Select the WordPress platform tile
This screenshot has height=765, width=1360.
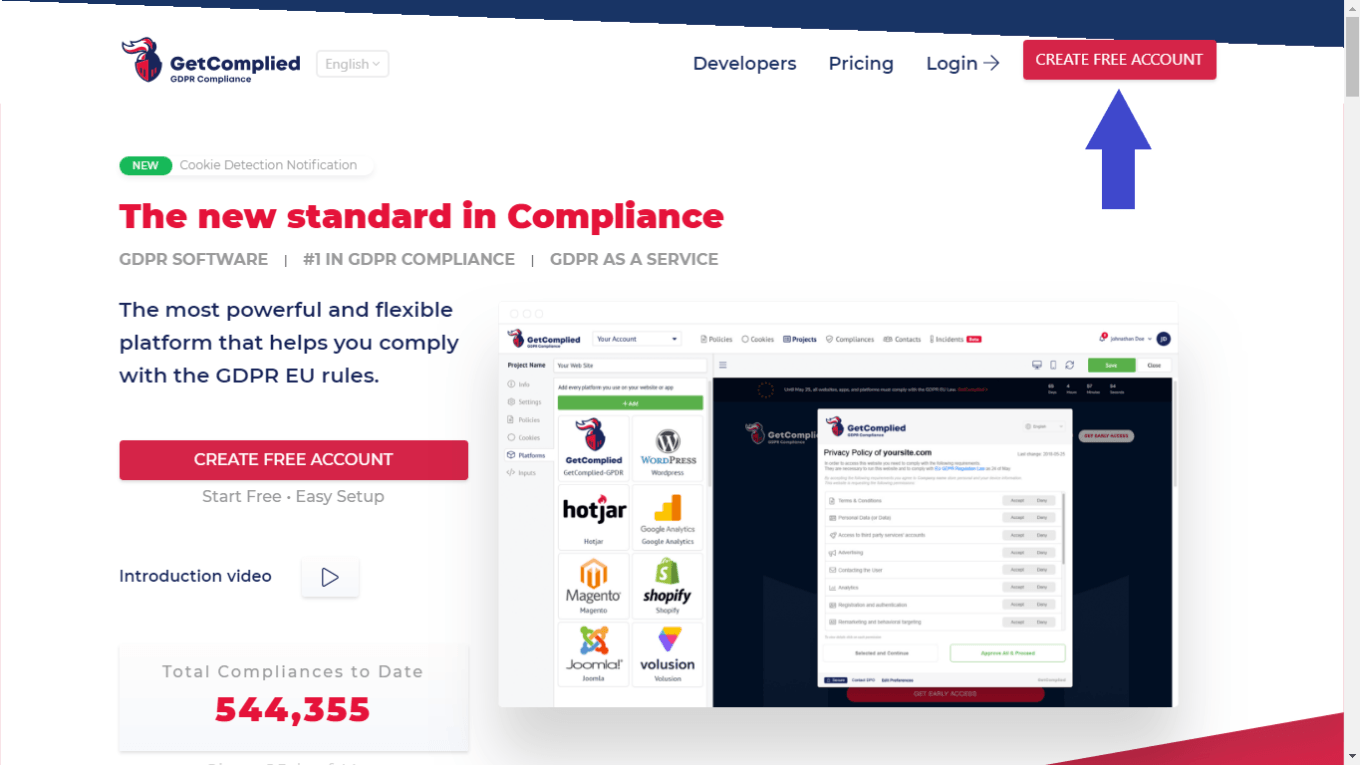point(668,445)
